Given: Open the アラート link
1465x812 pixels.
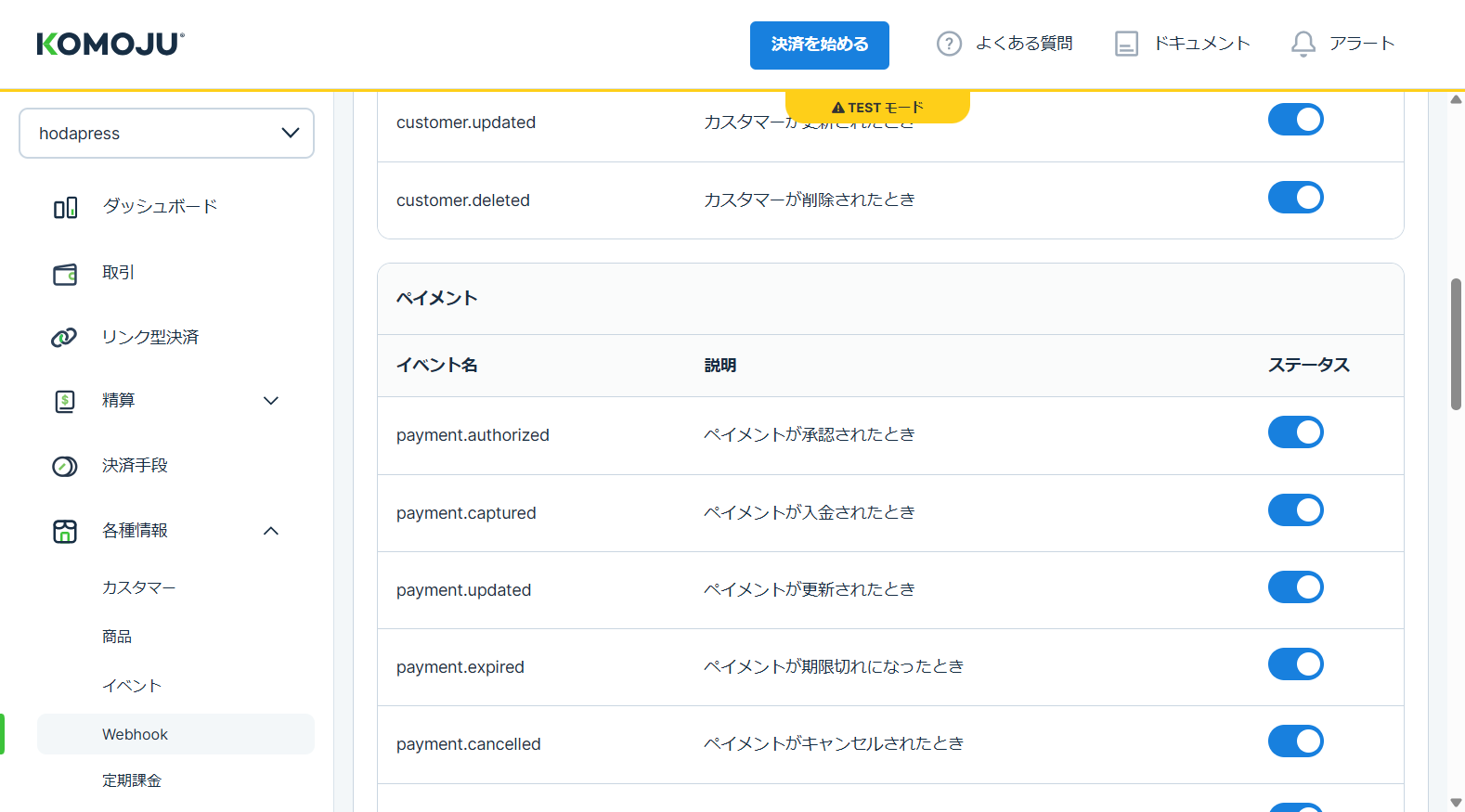Looking at the screenshot, I should pos(1362,44).
